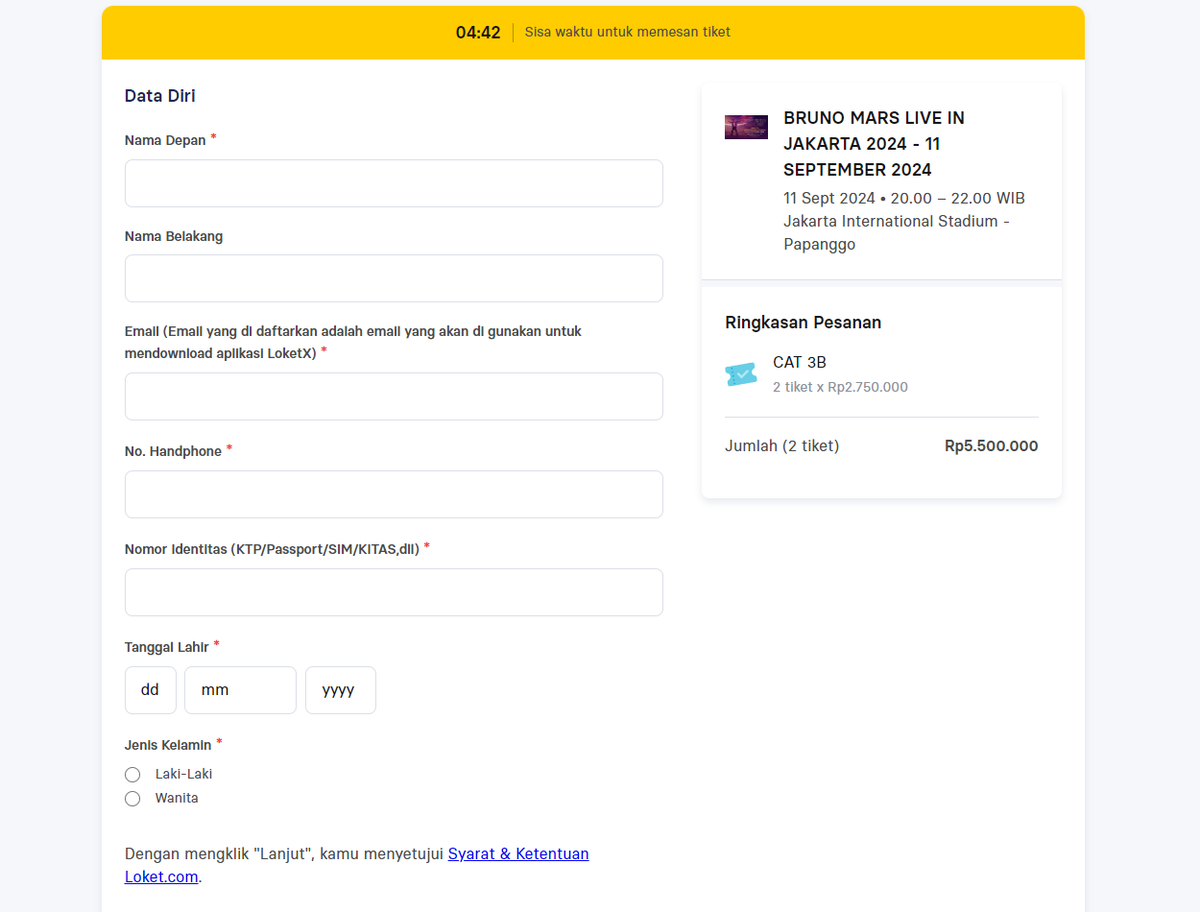Click the Jenis Kelamin label
1200x912 pixels.
pos(168,745)
